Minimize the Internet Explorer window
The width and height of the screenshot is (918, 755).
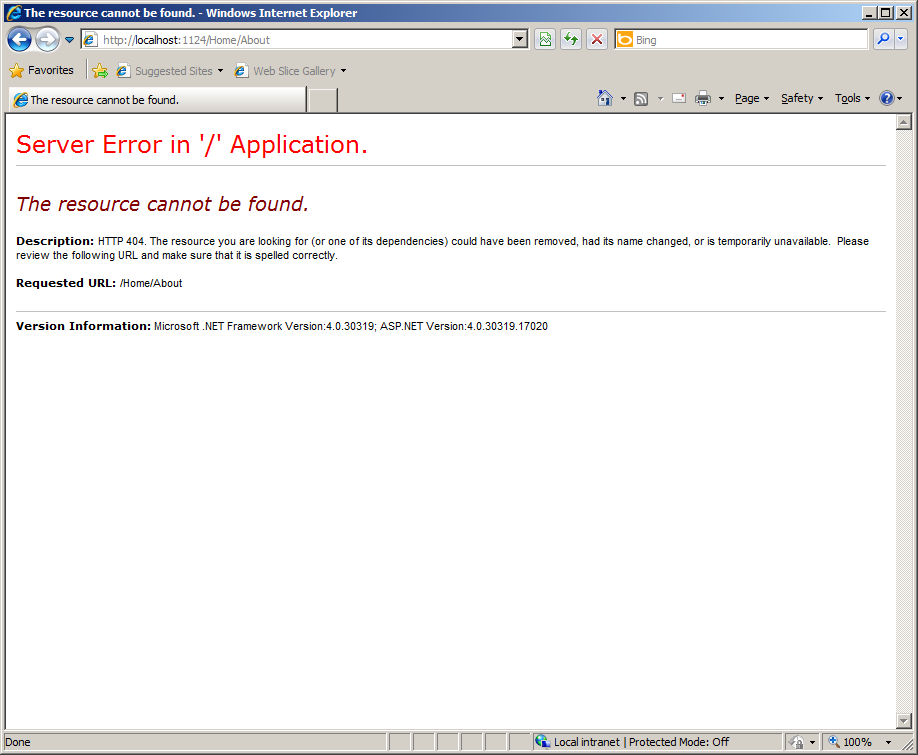[869, 12]
